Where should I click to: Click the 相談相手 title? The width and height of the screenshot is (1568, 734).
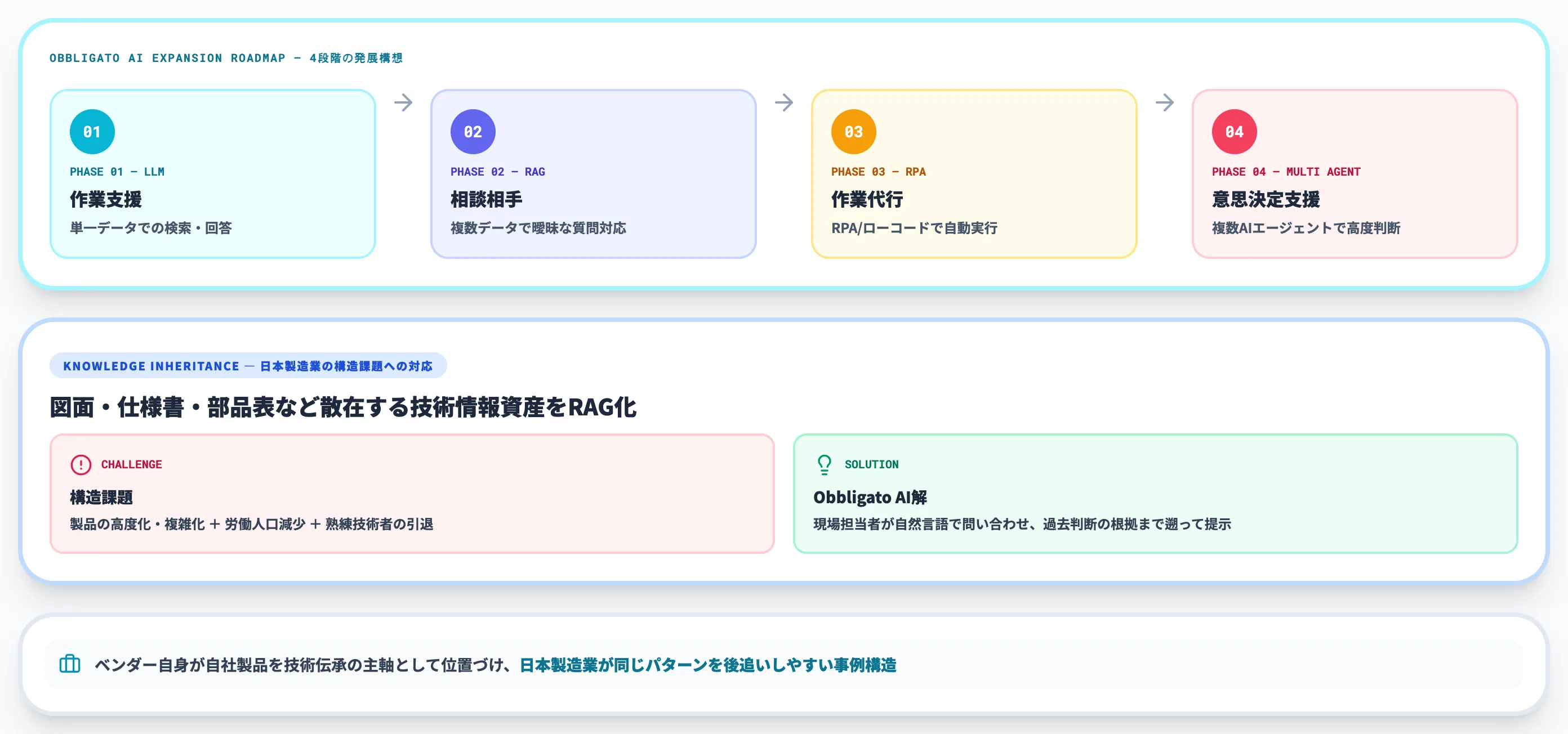pyautogui.click(x=487, y=199)
